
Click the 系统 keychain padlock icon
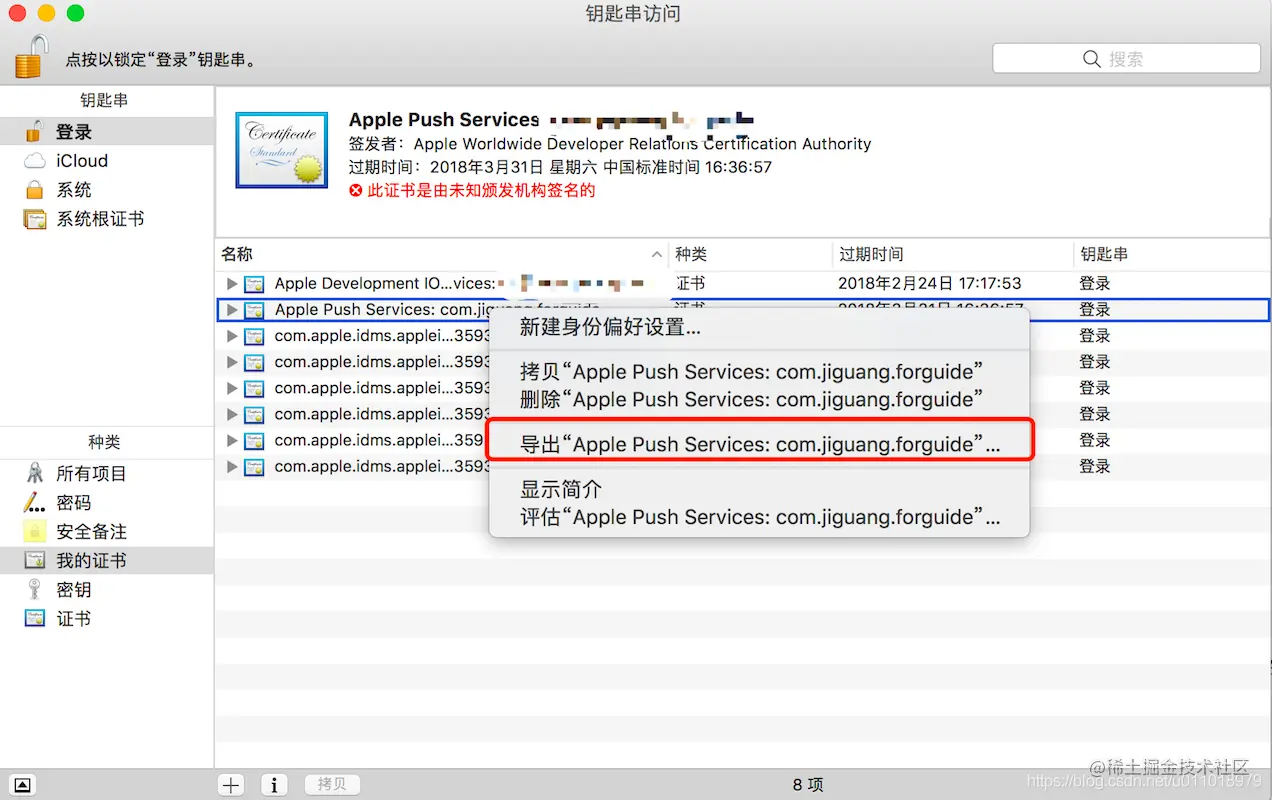[35, 189]
